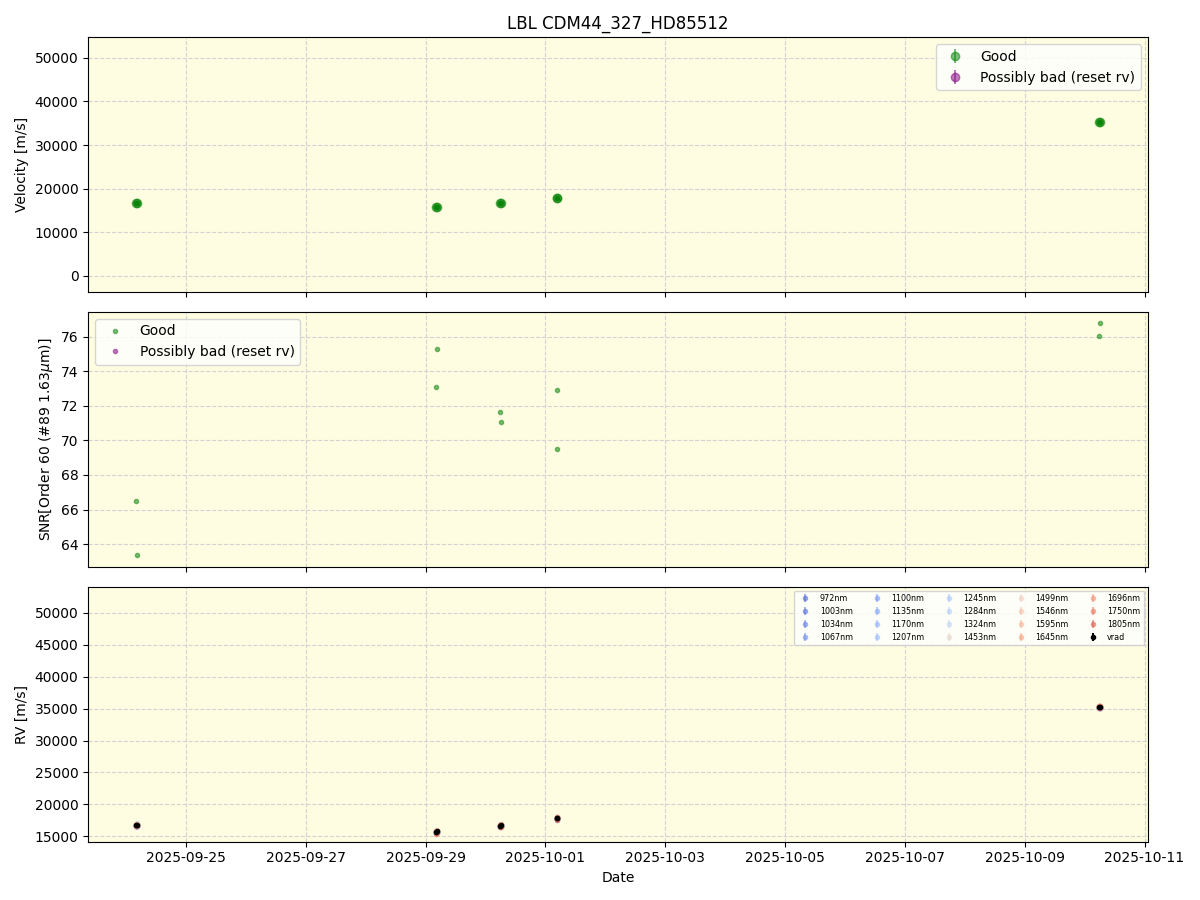Pick the 1034nm legend marker

coord(805,624)
